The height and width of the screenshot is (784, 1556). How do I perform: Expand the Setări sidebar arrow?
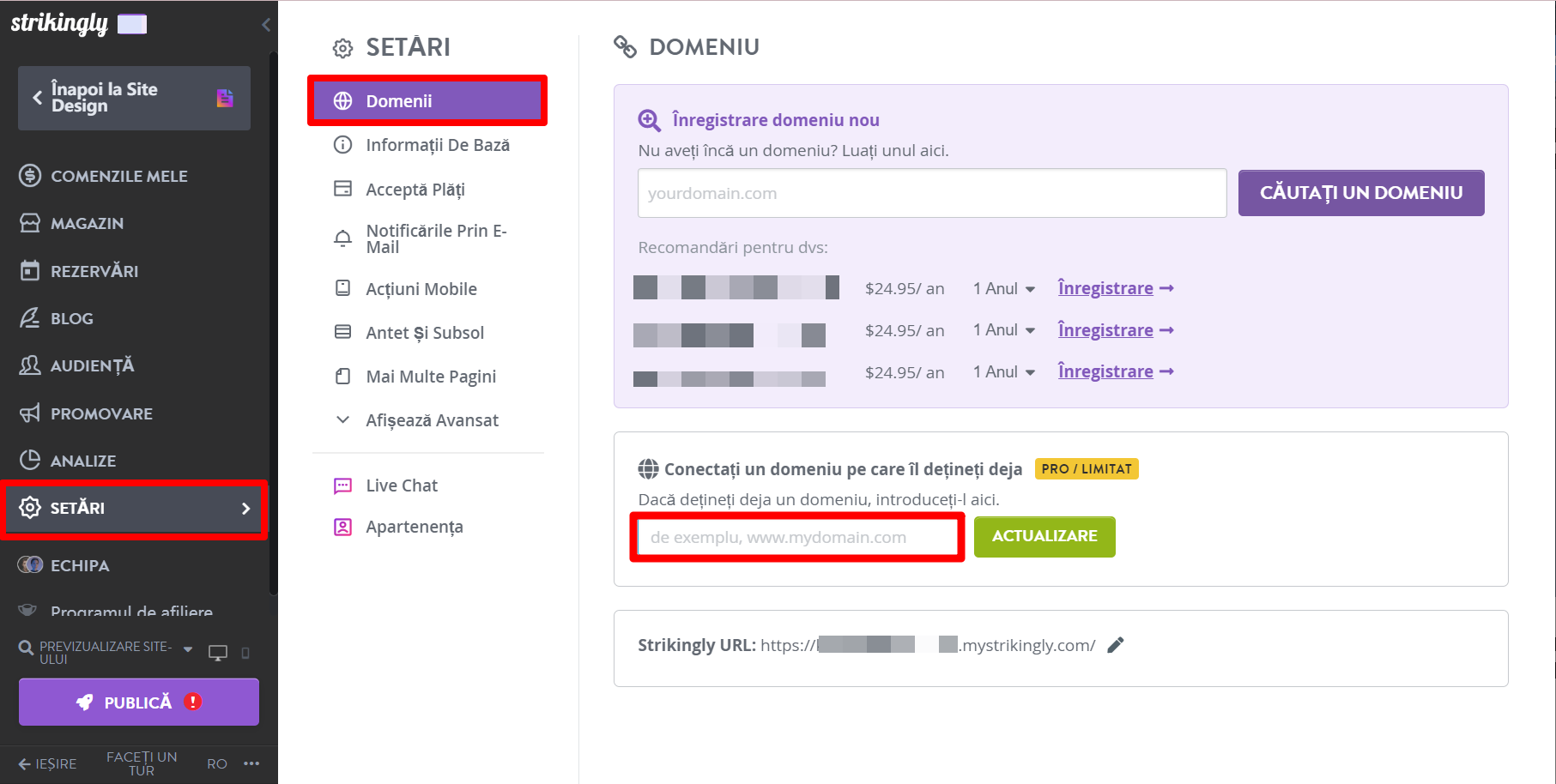click(245, 509)
